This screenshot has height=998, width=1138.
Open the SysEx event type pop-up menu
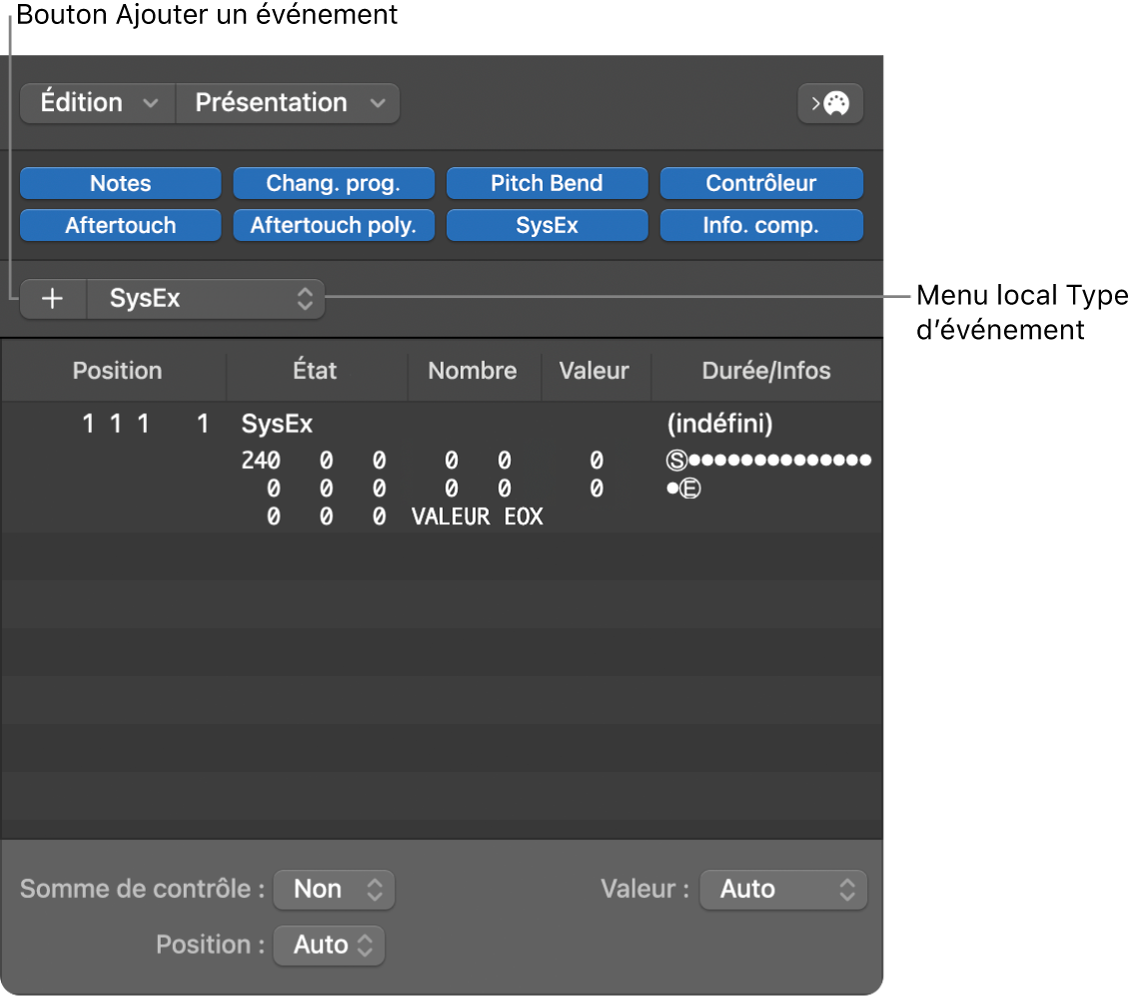click(206, 299)
